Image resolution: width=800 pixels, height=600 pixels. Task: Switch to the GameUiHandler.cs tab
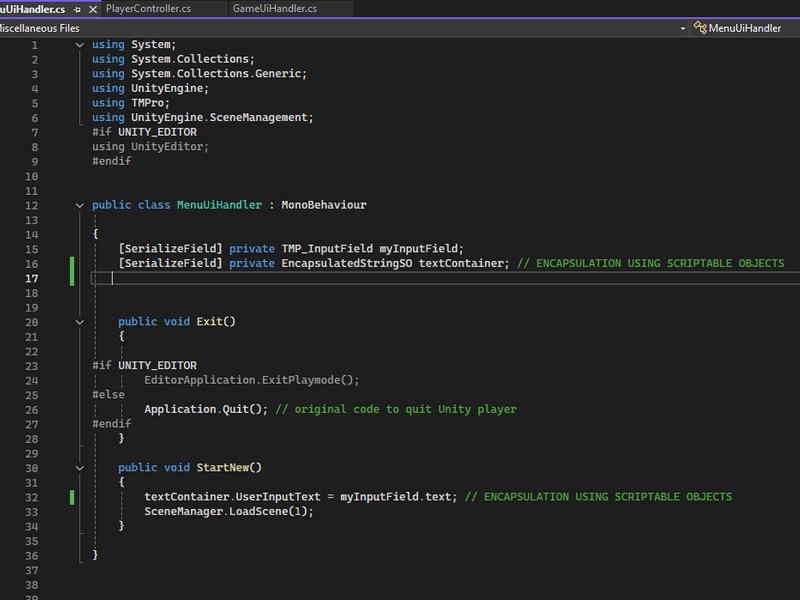274,8
